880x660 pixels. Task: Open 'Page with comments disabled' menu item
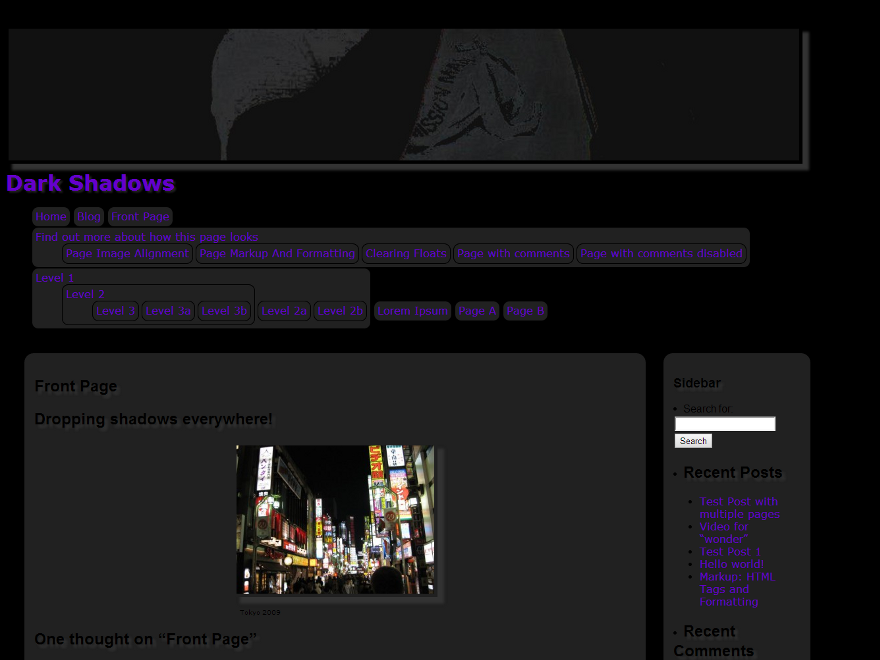pos(661,254)
